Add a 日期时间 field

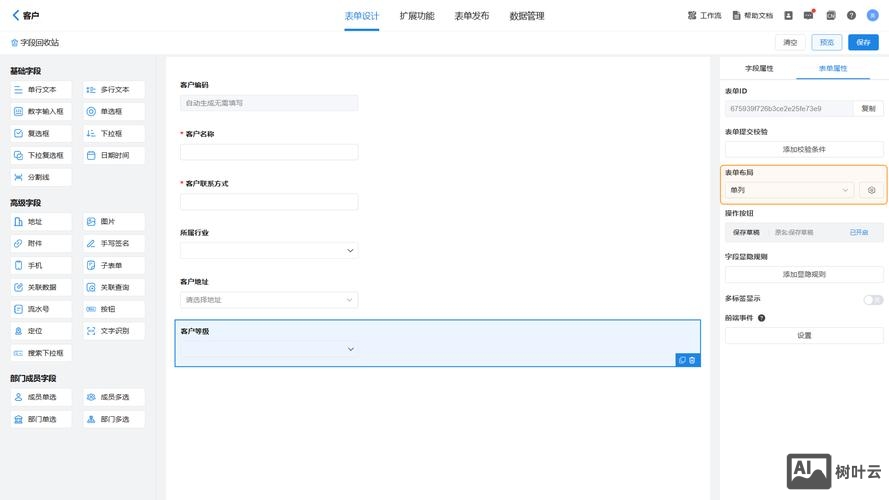pos(113,155)
